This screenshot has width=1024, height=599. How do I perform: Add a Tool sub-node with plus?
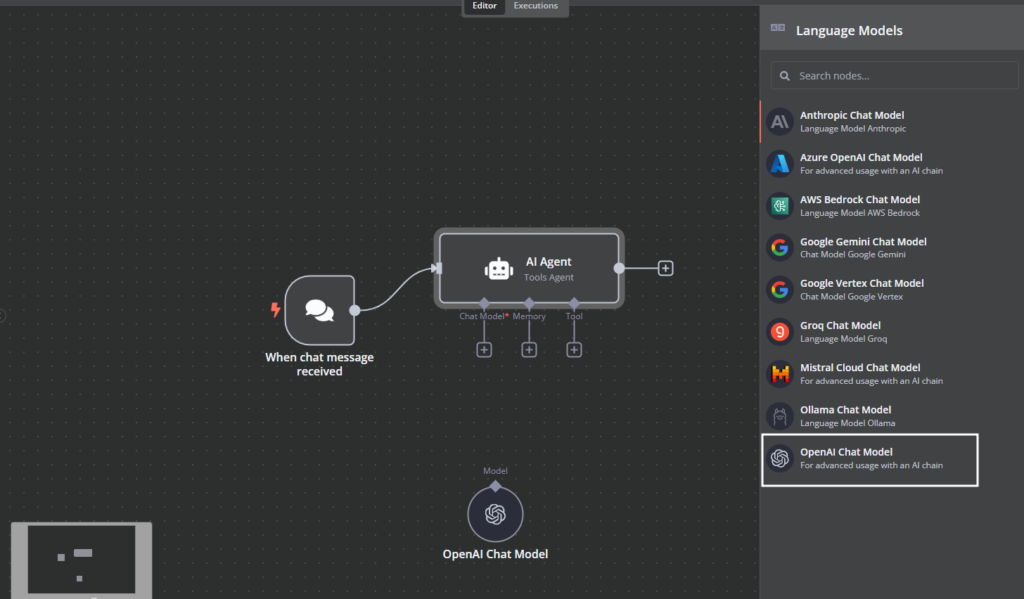click(x=574, y=350)
